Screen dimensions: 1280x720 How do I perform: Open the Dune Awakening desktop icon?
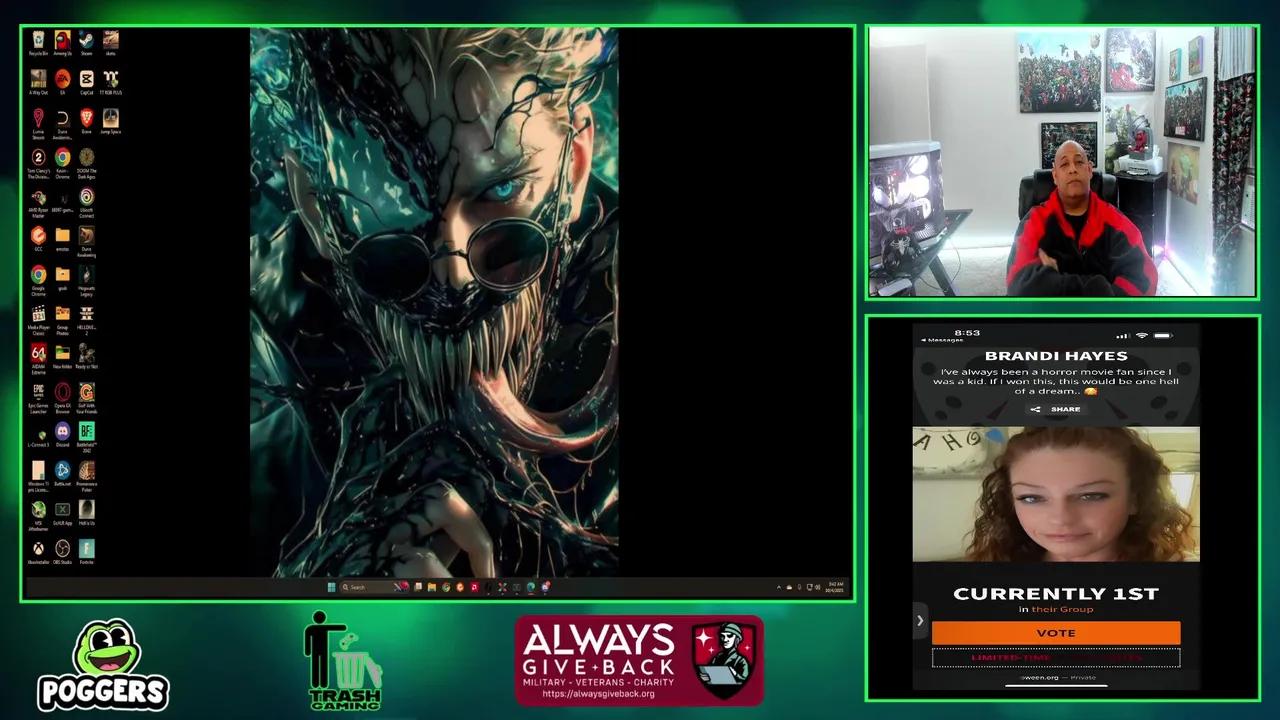click(87, 240)
